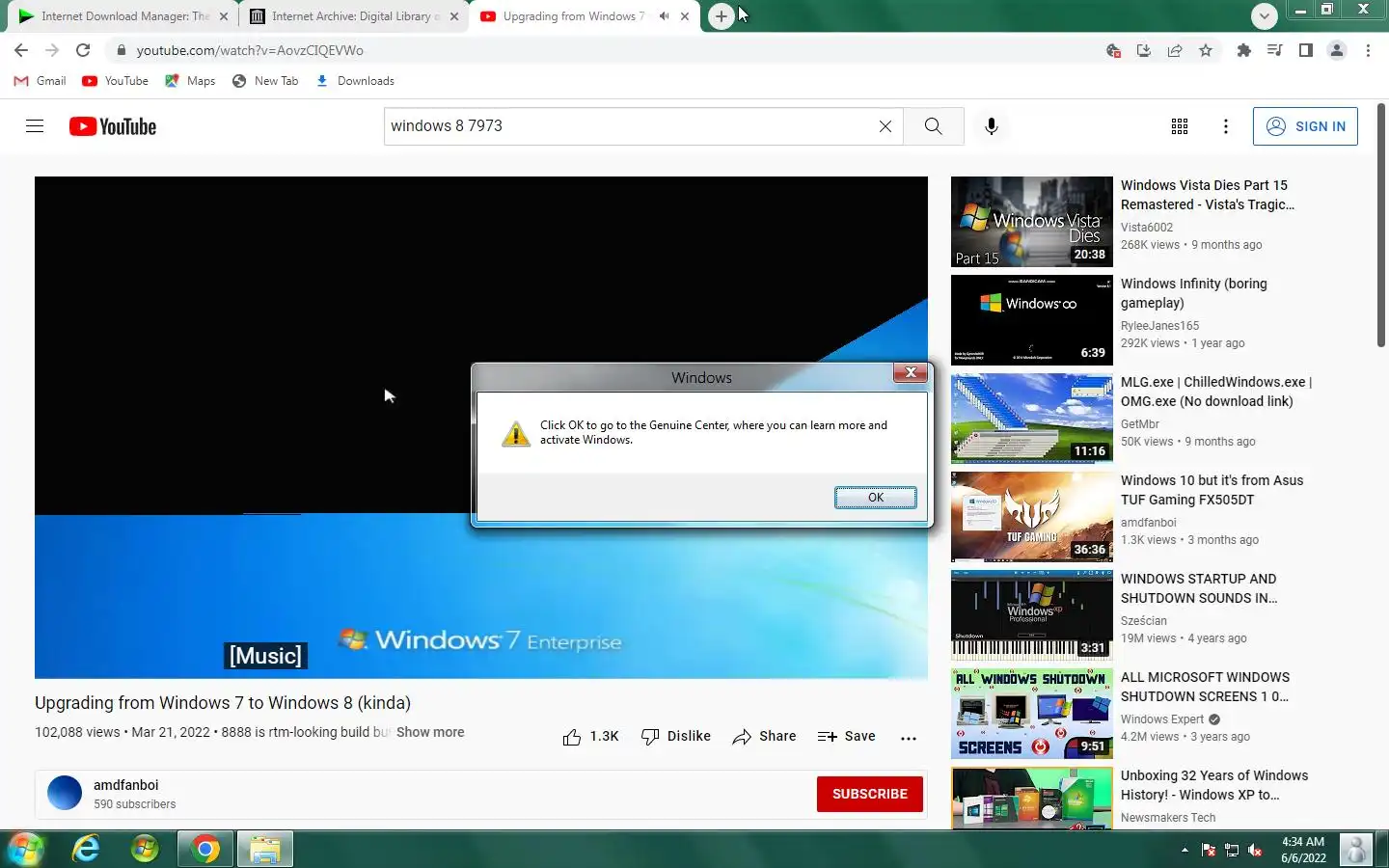The height and width of the screenshot is (868, 1389).
Task: Open more actions under video
Action: point(909,738)
